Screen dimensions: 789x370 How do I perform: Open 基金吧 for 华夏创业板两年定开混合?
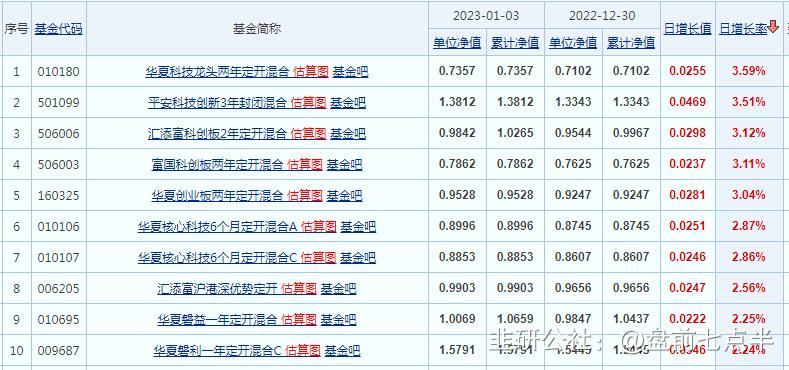pyautogui.click(x=344, y=196)
